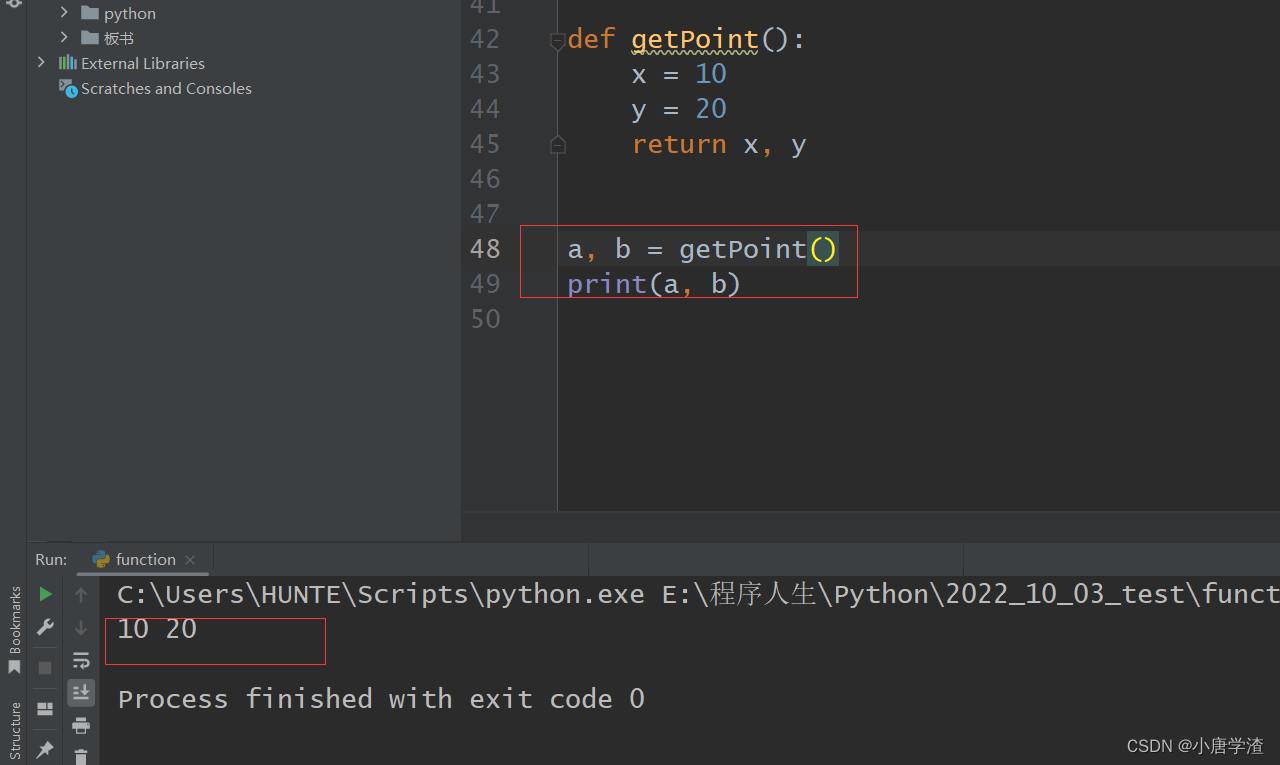Toggle scroll to end of console
Image resolution: width=1280 pixels, height=765 pixels.
pyautogui.click(x=81, y=692)
